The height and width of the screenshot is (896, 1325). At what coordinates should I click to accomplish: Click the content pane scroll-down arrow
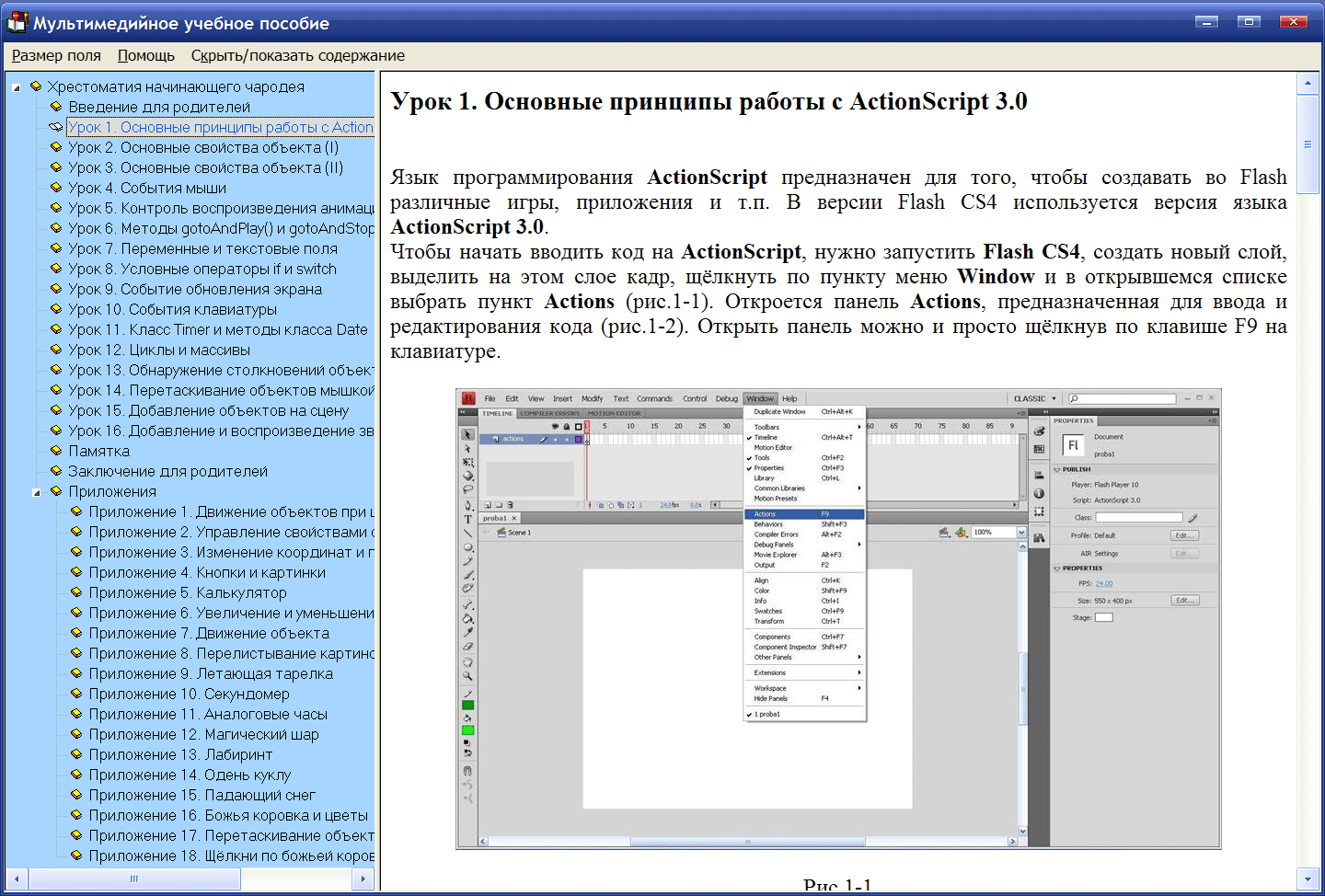[x=1308, y=879]
